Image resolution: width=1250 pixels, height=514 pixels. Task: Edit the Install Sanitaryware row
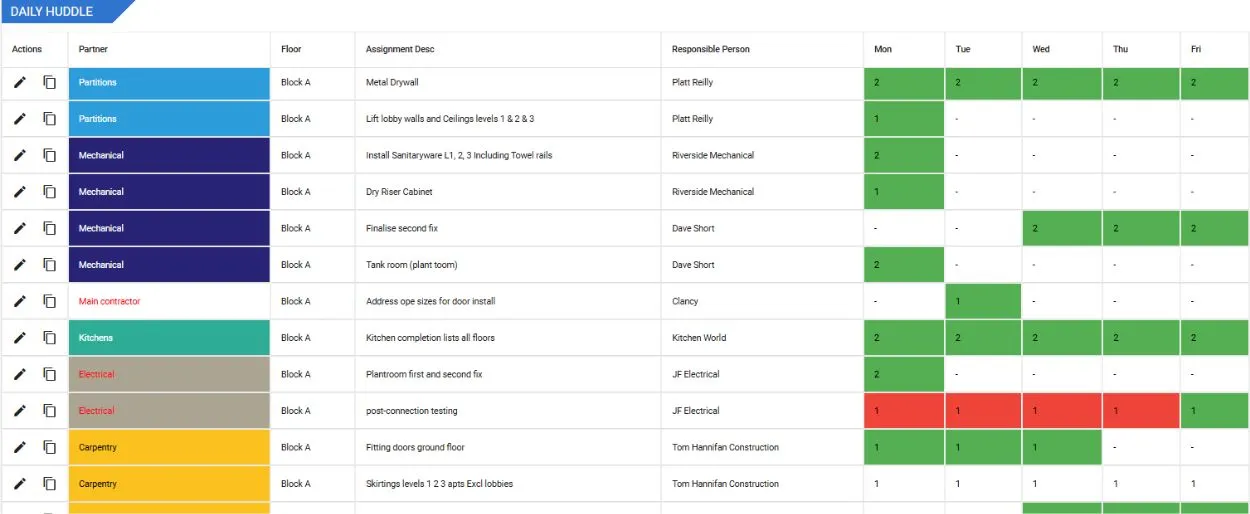click(19, 156)
